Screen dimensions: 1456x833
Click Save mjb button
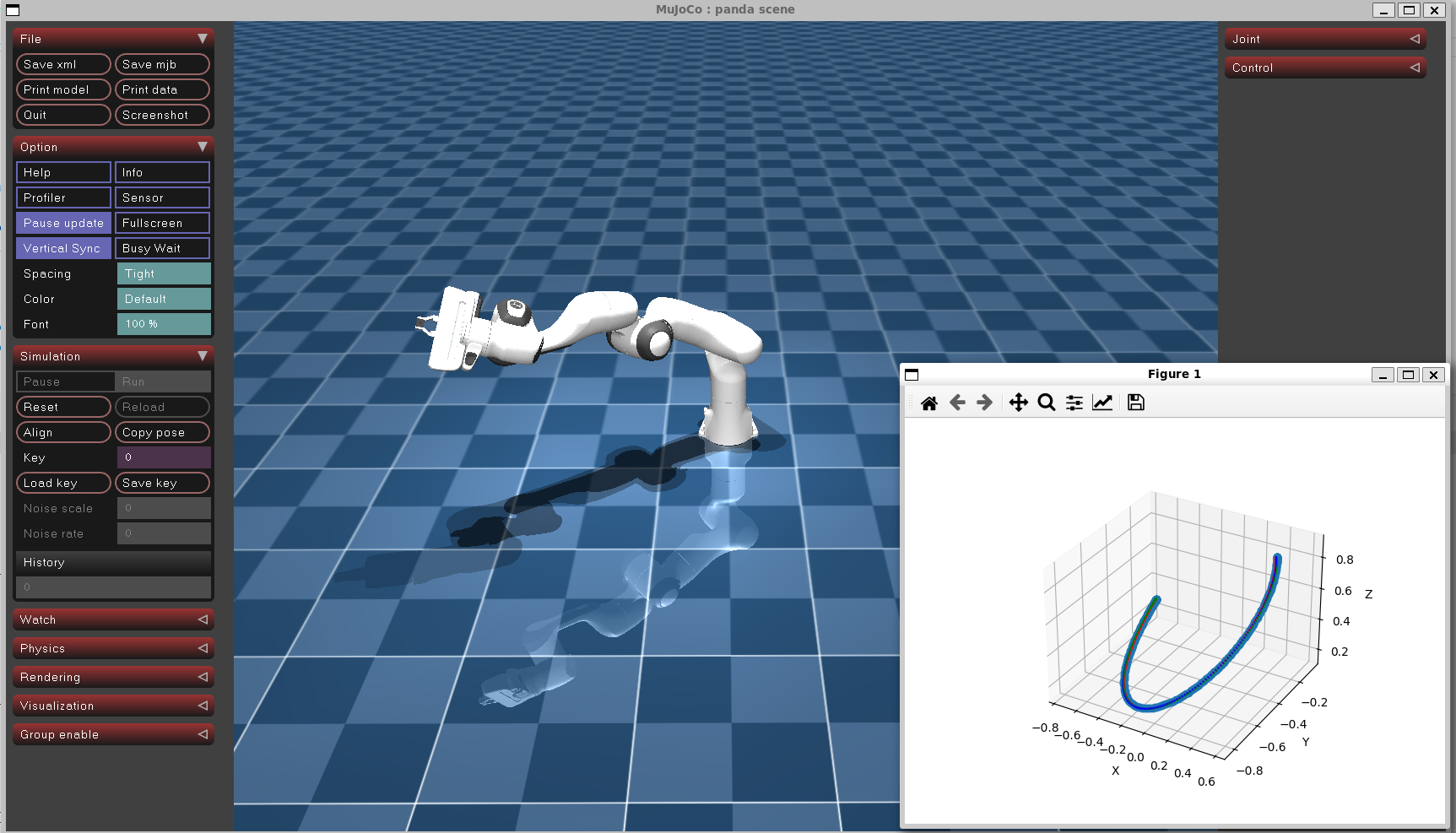click(162, 64)
